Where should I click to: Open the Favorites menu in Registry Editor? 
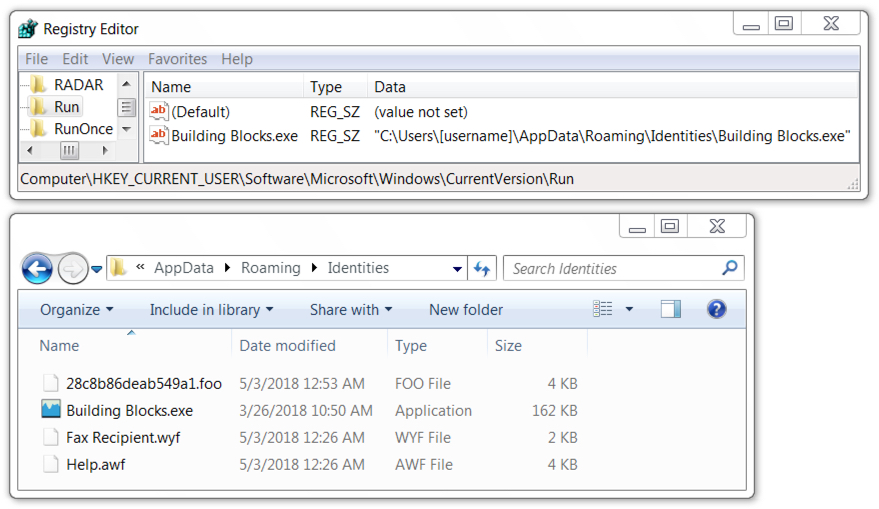(177, 59)
